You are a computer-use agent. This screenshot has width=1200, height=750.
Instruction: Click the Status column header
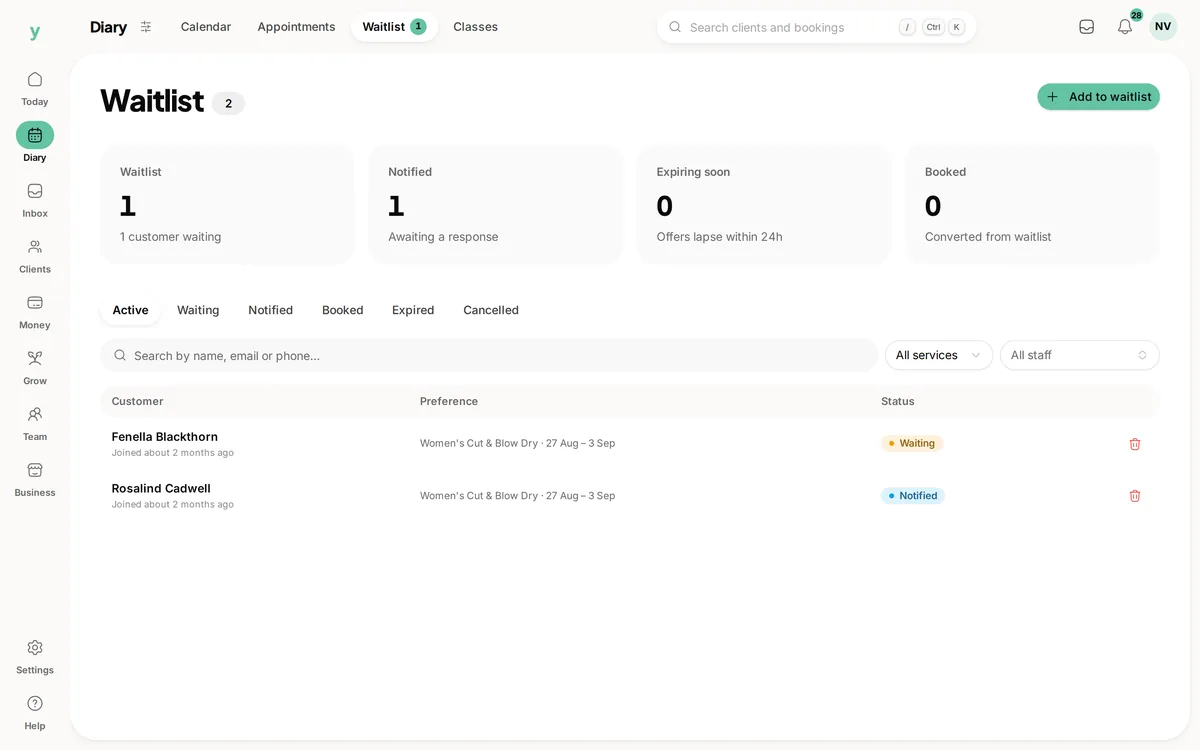[898, 401]
